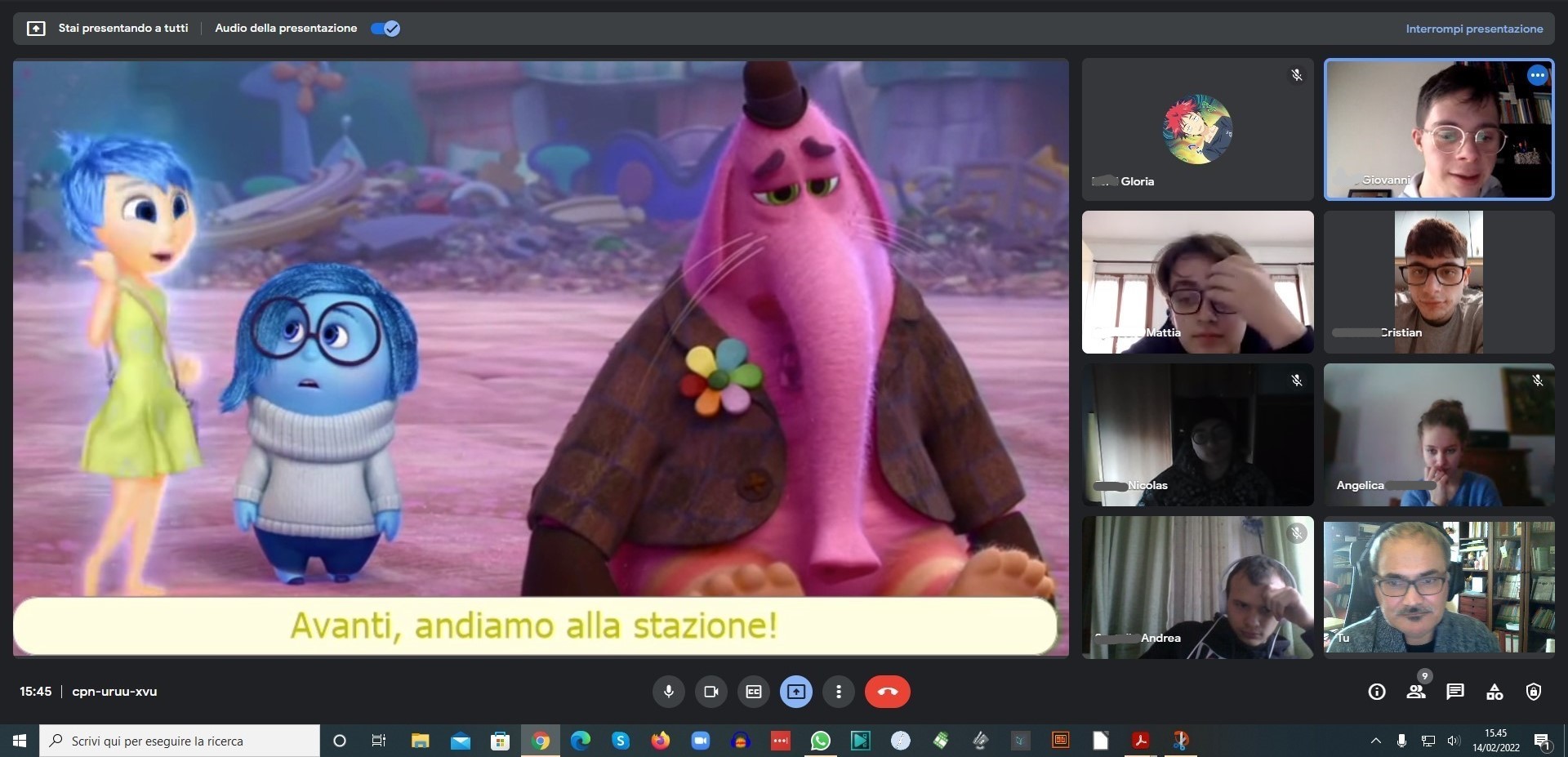
Task: Click the present screen button
Action: (795, 692)
